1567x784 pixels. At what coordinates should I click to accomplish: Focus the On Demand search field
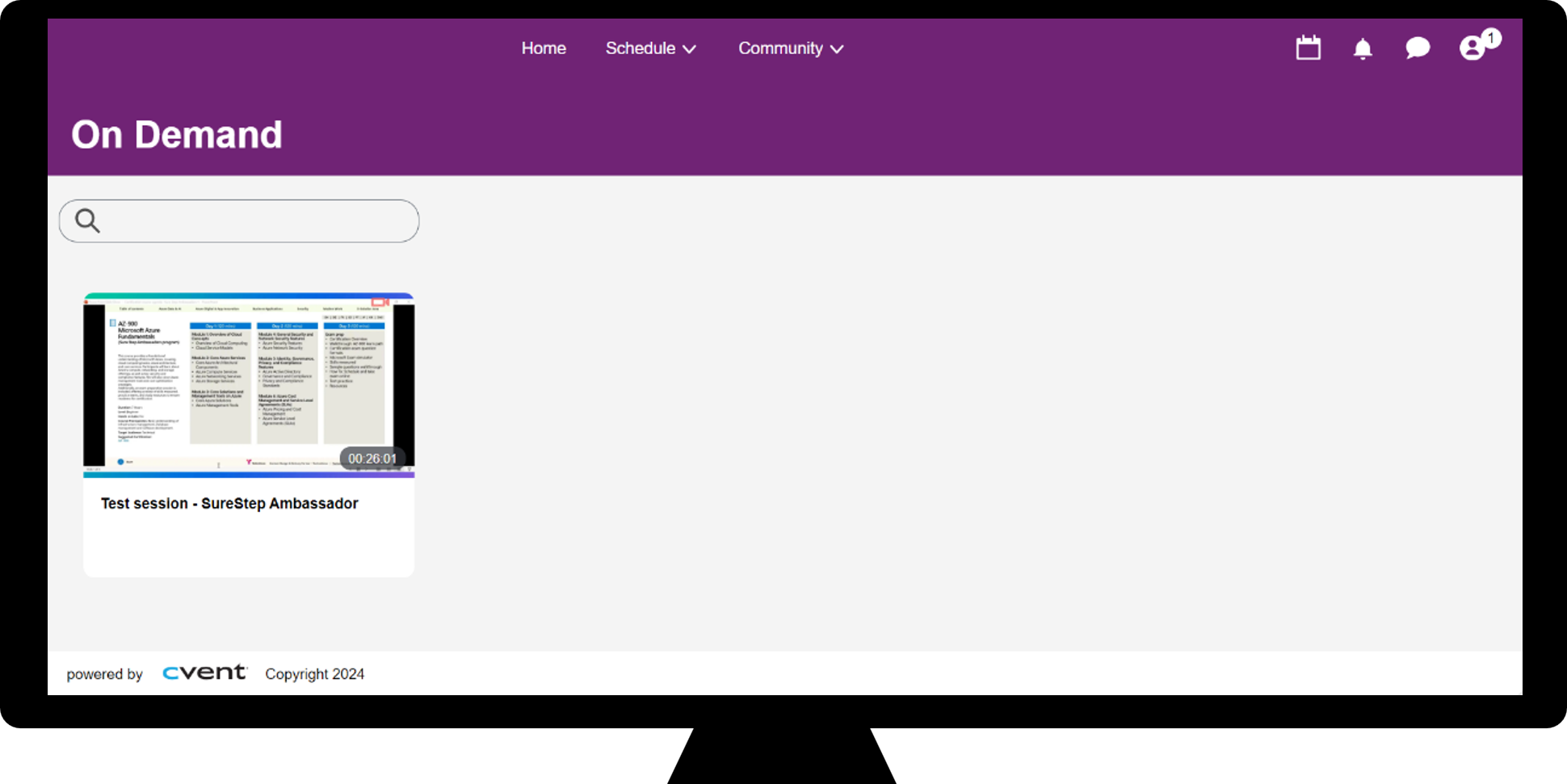click(239, 221)
